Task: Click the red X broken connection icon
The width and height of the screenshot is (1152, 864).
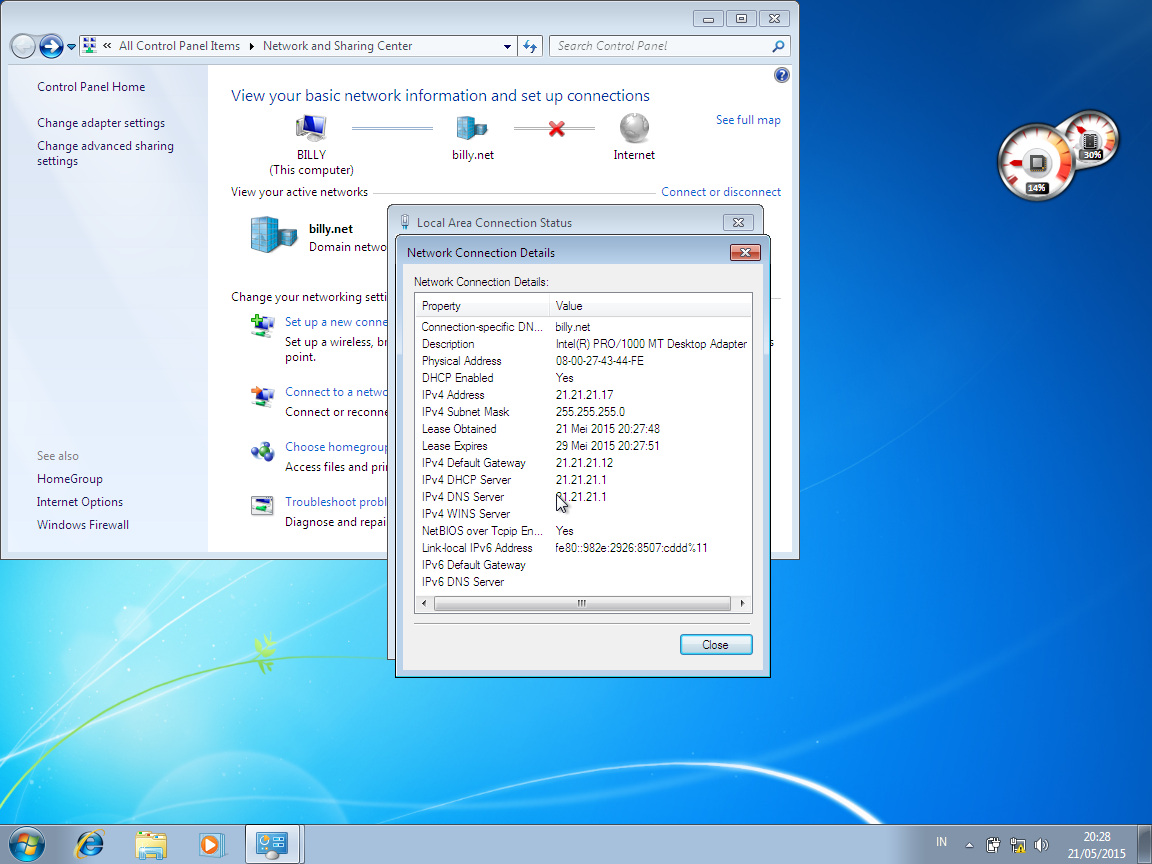Action: [556, 129]
